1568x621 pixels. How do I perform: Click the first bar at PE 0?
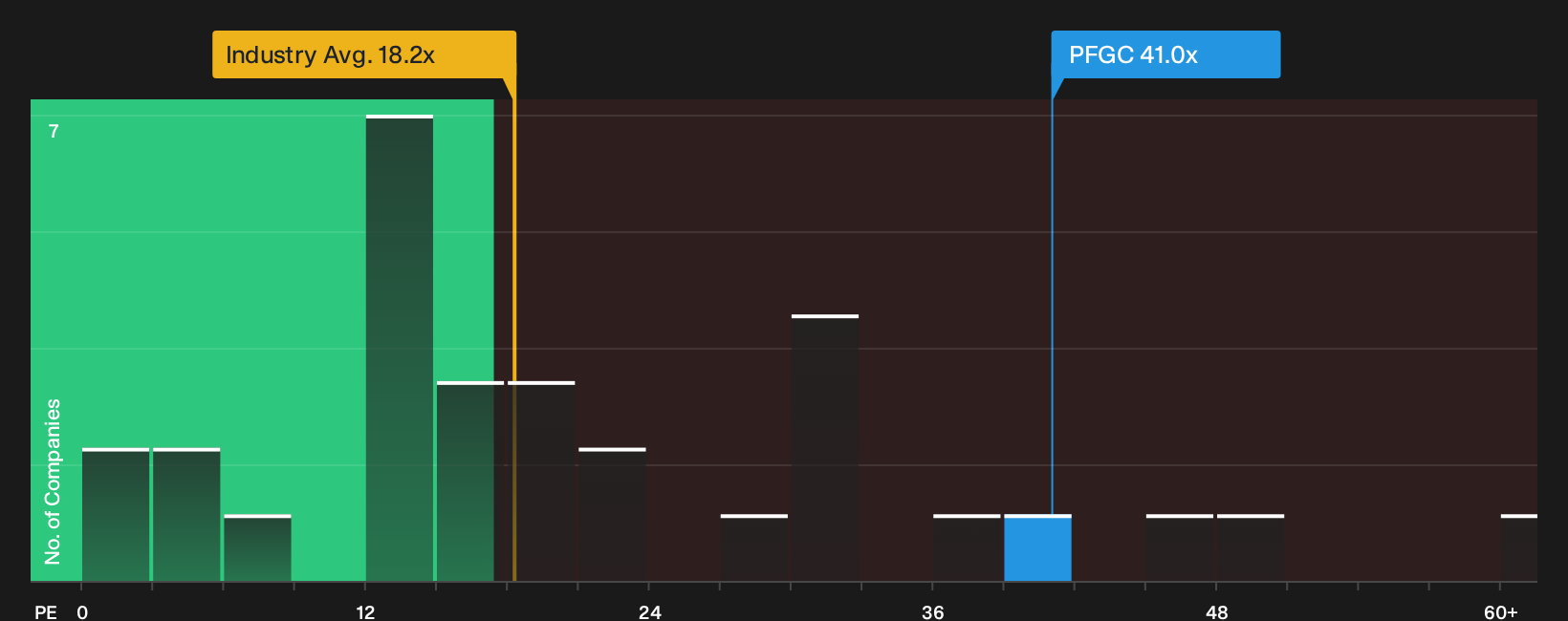point(116,515)
